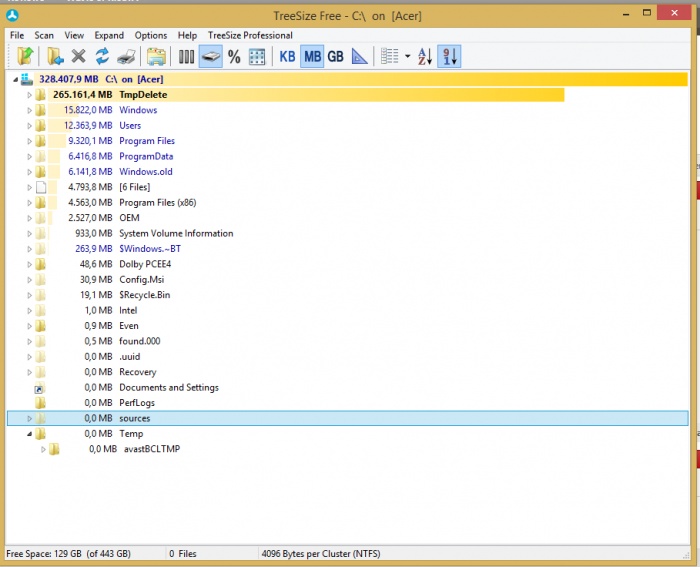Click the show columns bars icon
Image resolution: width=700 pixels, height=567 pixels.
[x=186, y=57]
